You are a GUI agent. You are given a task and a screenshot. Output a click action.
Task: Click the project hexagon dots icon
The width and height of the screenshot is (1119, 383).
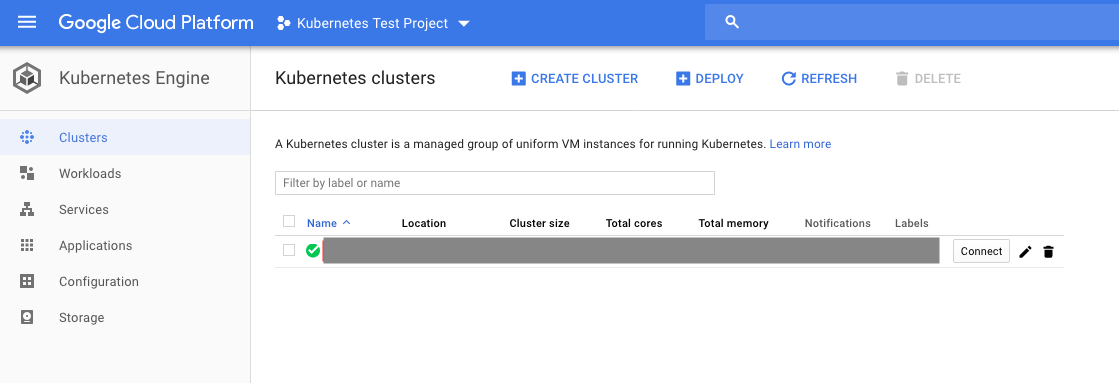click(283, 23)
